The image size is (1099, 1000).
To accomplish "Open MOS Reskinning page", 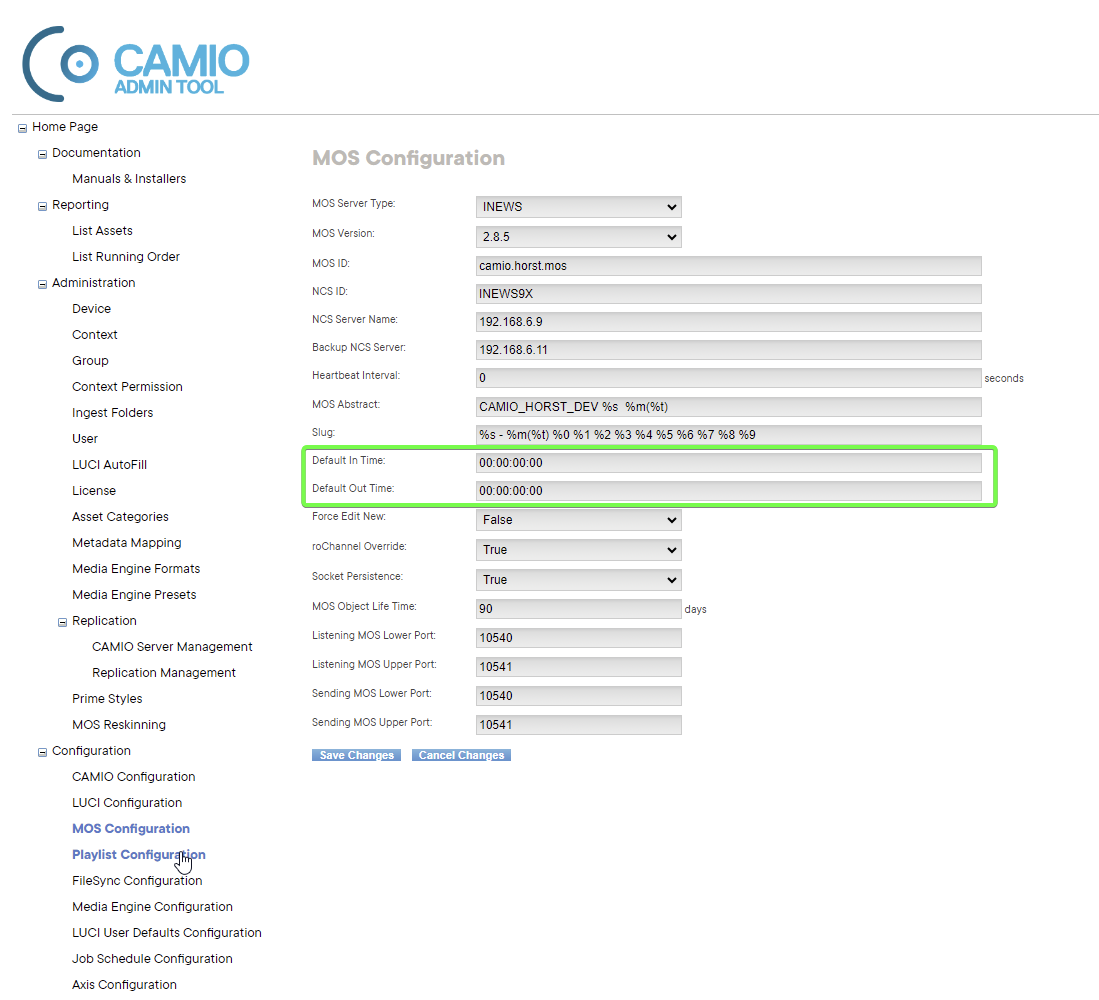I will point(119,725).
